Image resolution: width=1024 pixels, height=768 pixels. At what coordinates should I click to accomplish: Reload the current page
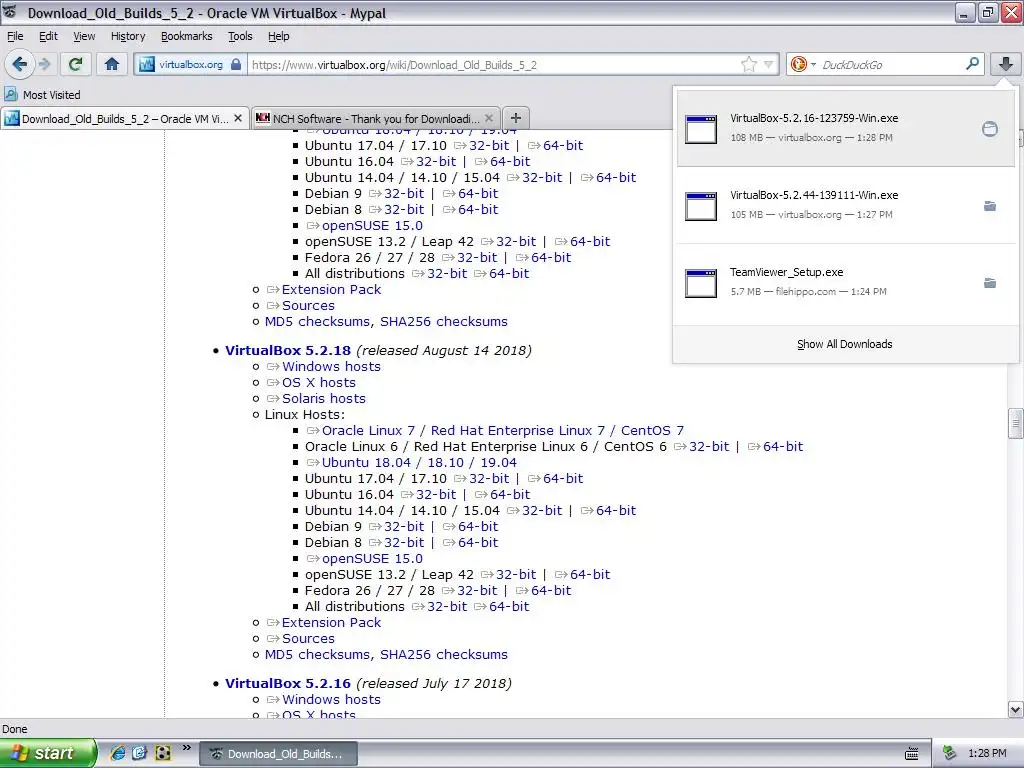pos(76,64)
